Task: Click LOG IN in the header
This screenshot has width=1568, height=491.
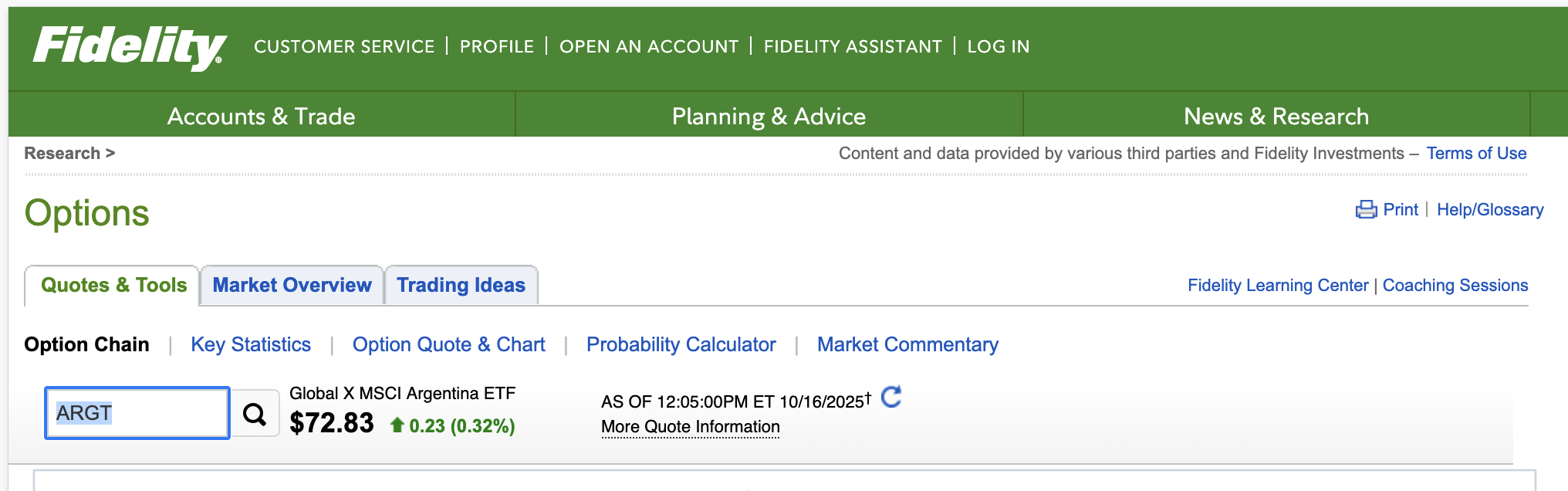Action: coord(998,47)
